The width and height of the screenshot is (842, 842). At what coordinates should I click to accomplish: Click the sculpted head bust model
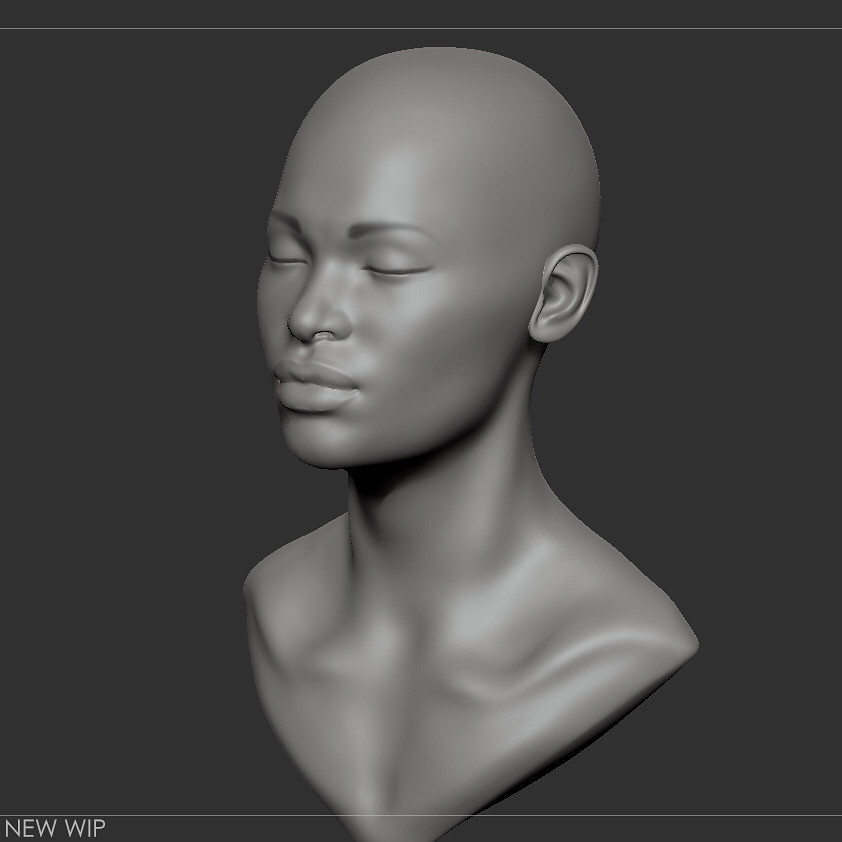[471, 444]
